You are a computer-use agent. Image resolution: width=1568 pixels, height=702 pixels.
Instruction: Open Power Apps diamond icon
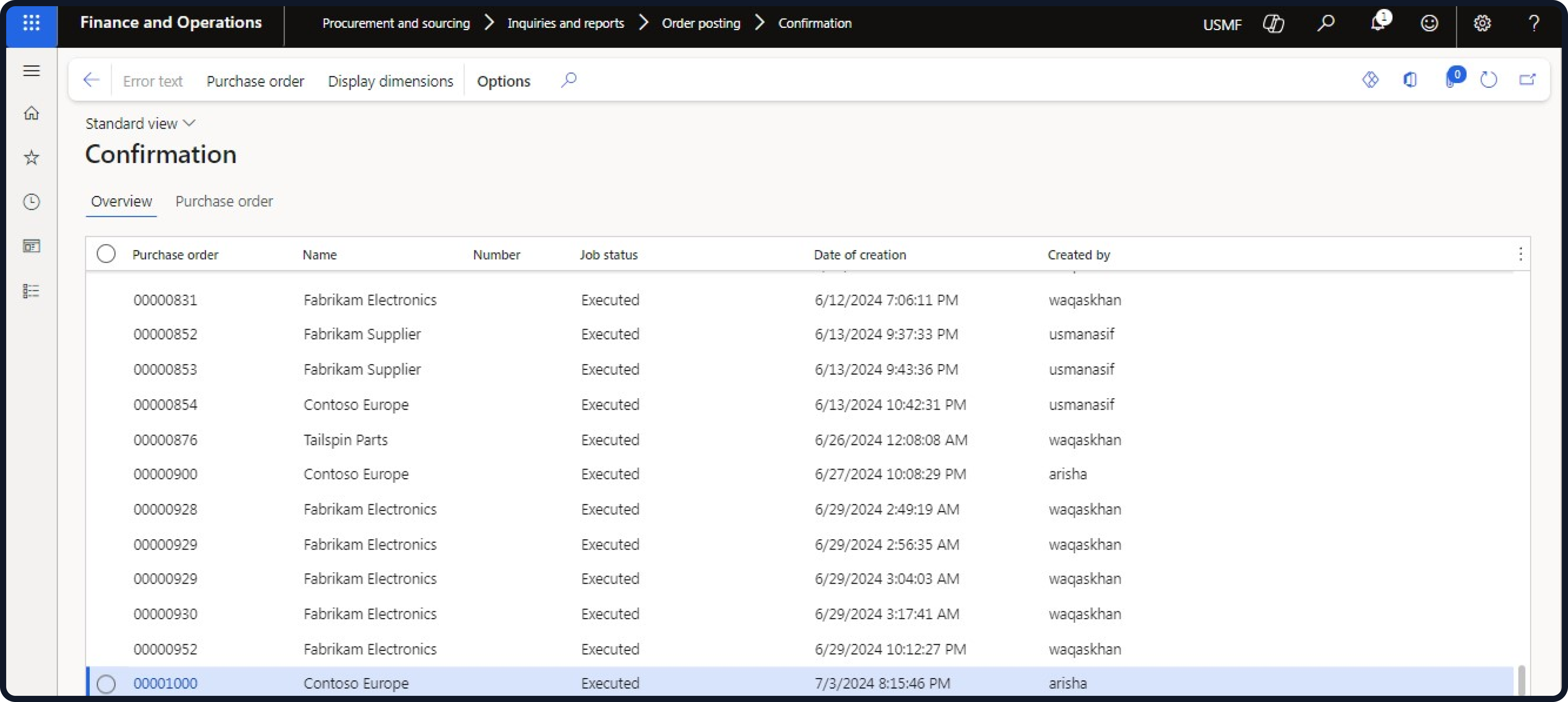point(1370,80)
